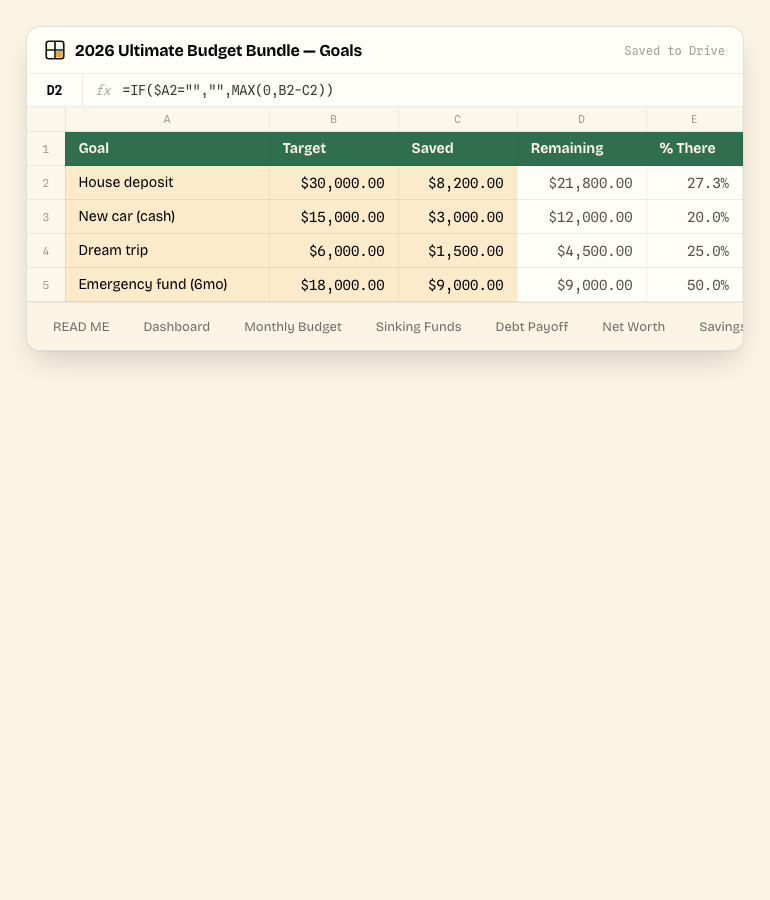The height and width of the screenshot is (900, 770).
Task: Click the $3,000.00 saved cell
Action: (457, 216)
